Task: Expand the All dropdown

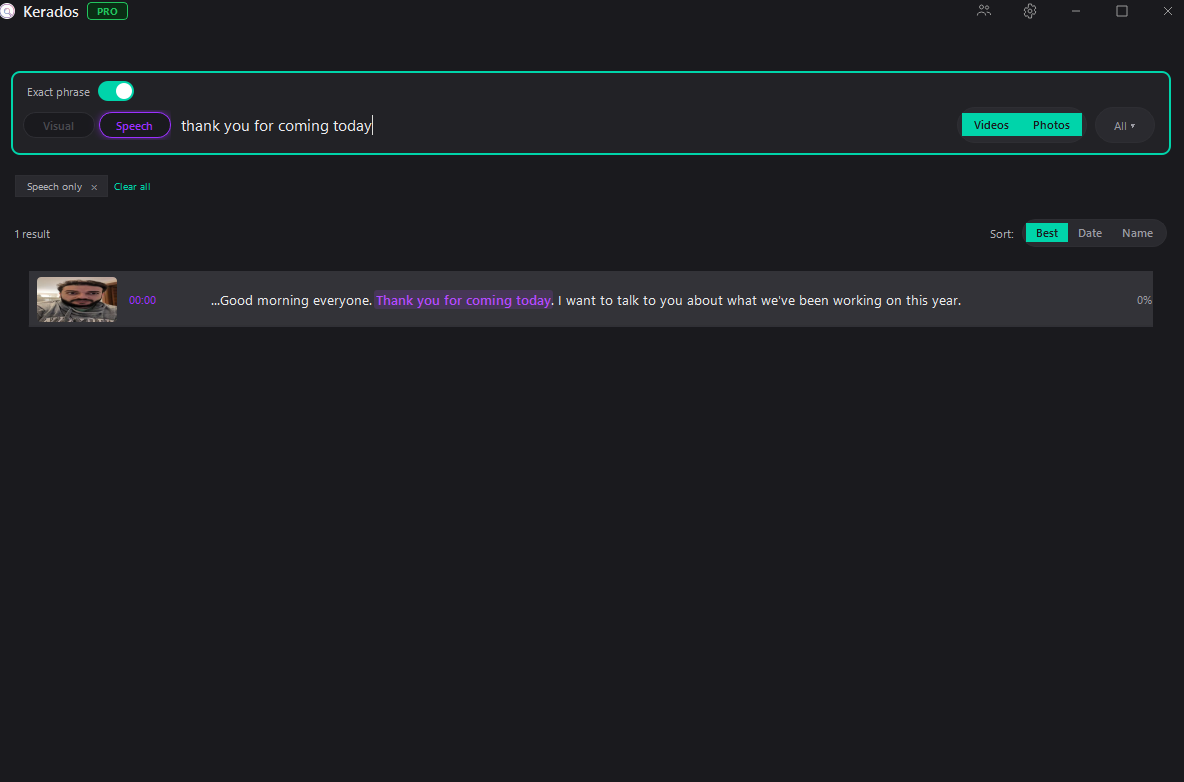Action: [1124, 125]
